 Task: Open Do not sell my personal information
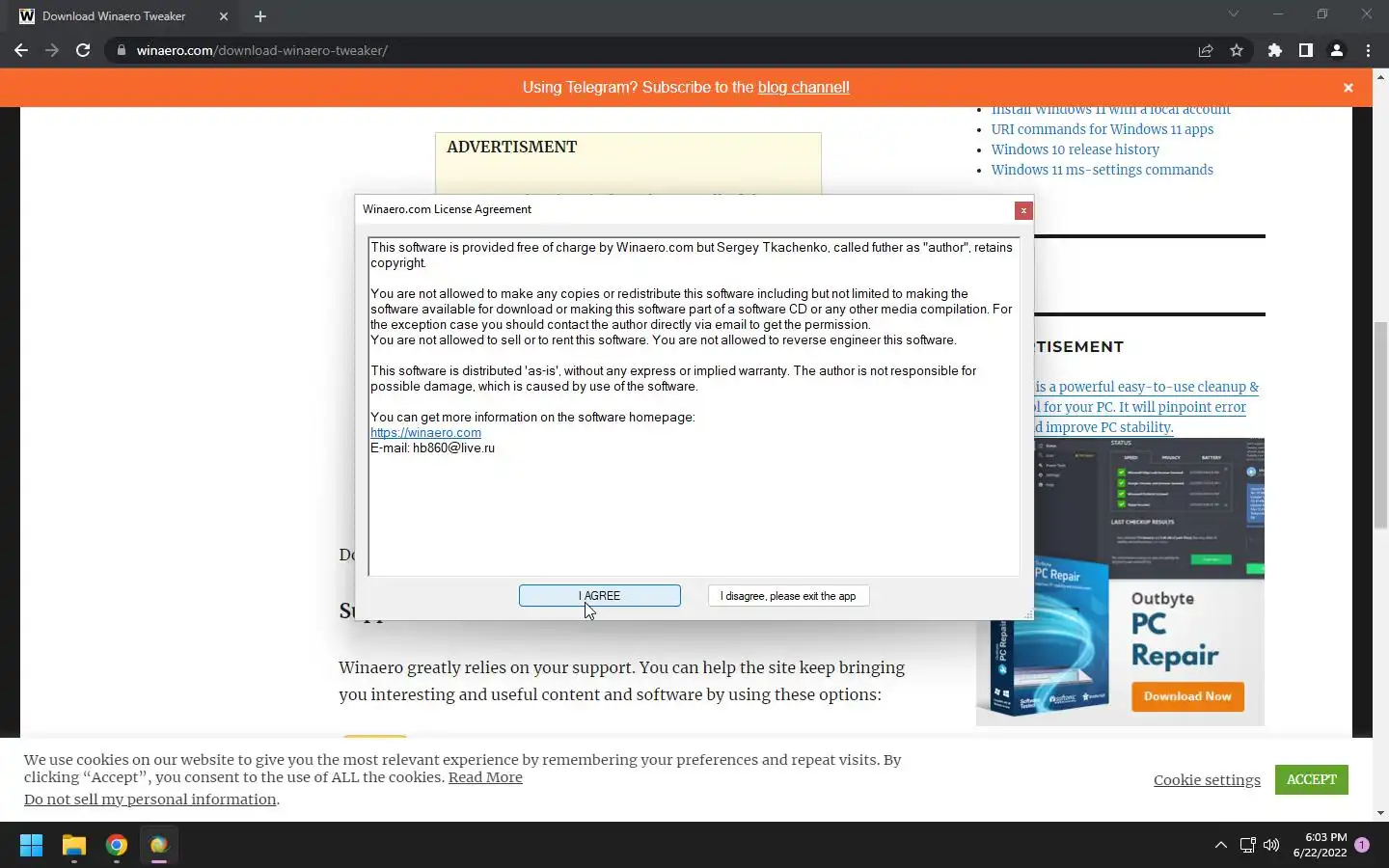150,800
